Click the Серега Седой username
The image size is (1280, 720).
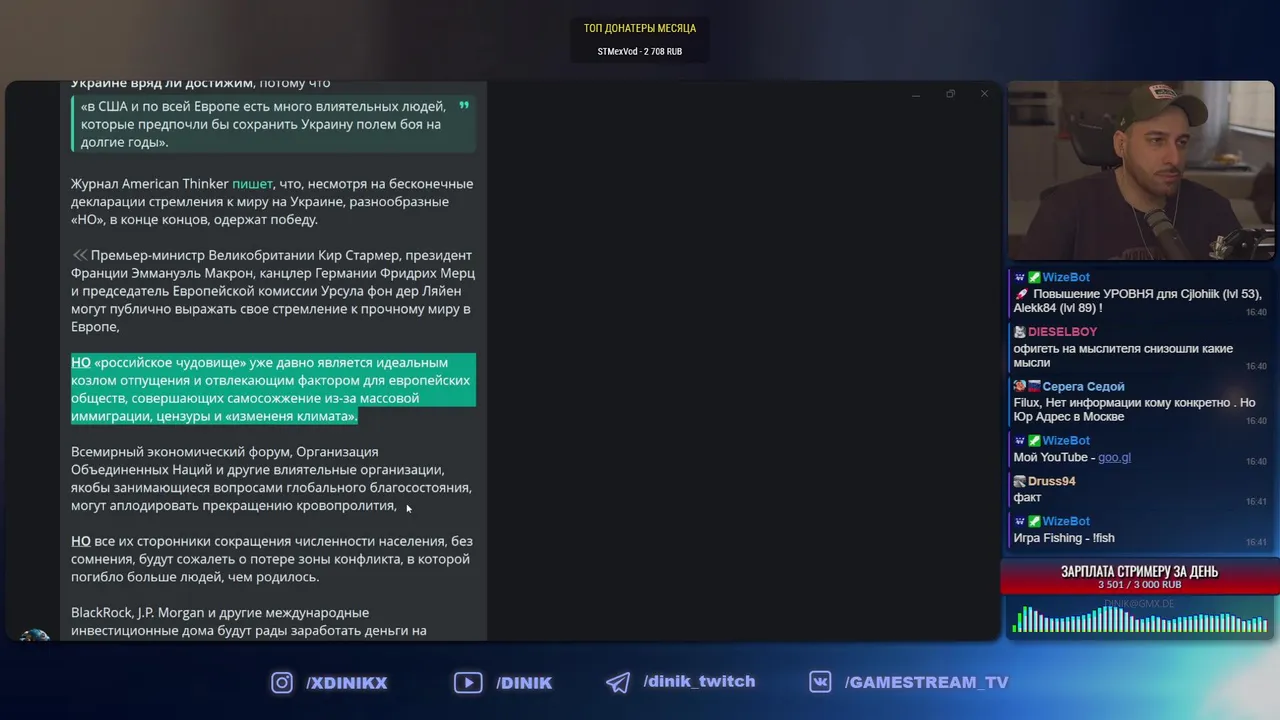1083,386
